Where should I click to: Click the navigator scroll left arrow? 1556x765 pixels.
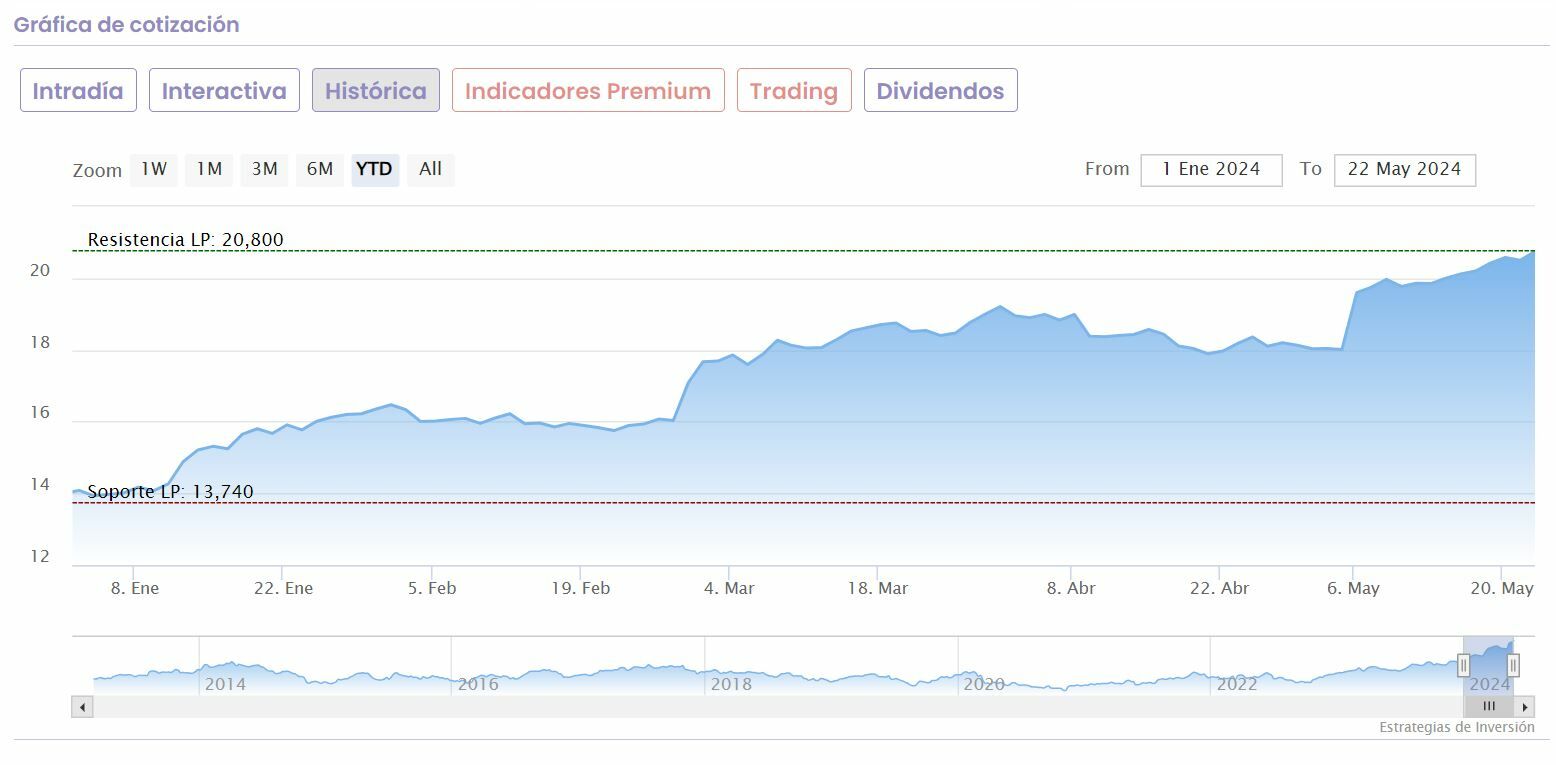click(x=83, y=707)
